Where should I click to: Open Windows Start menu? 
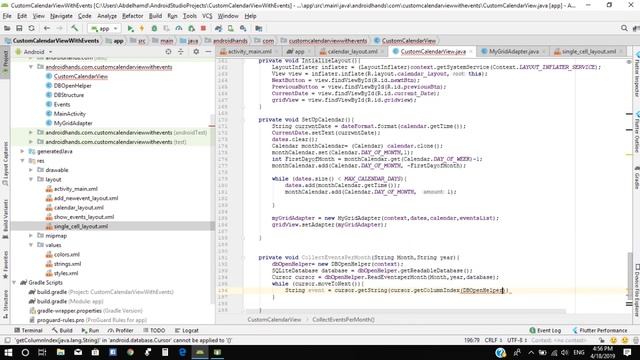(x=8, y=352)
